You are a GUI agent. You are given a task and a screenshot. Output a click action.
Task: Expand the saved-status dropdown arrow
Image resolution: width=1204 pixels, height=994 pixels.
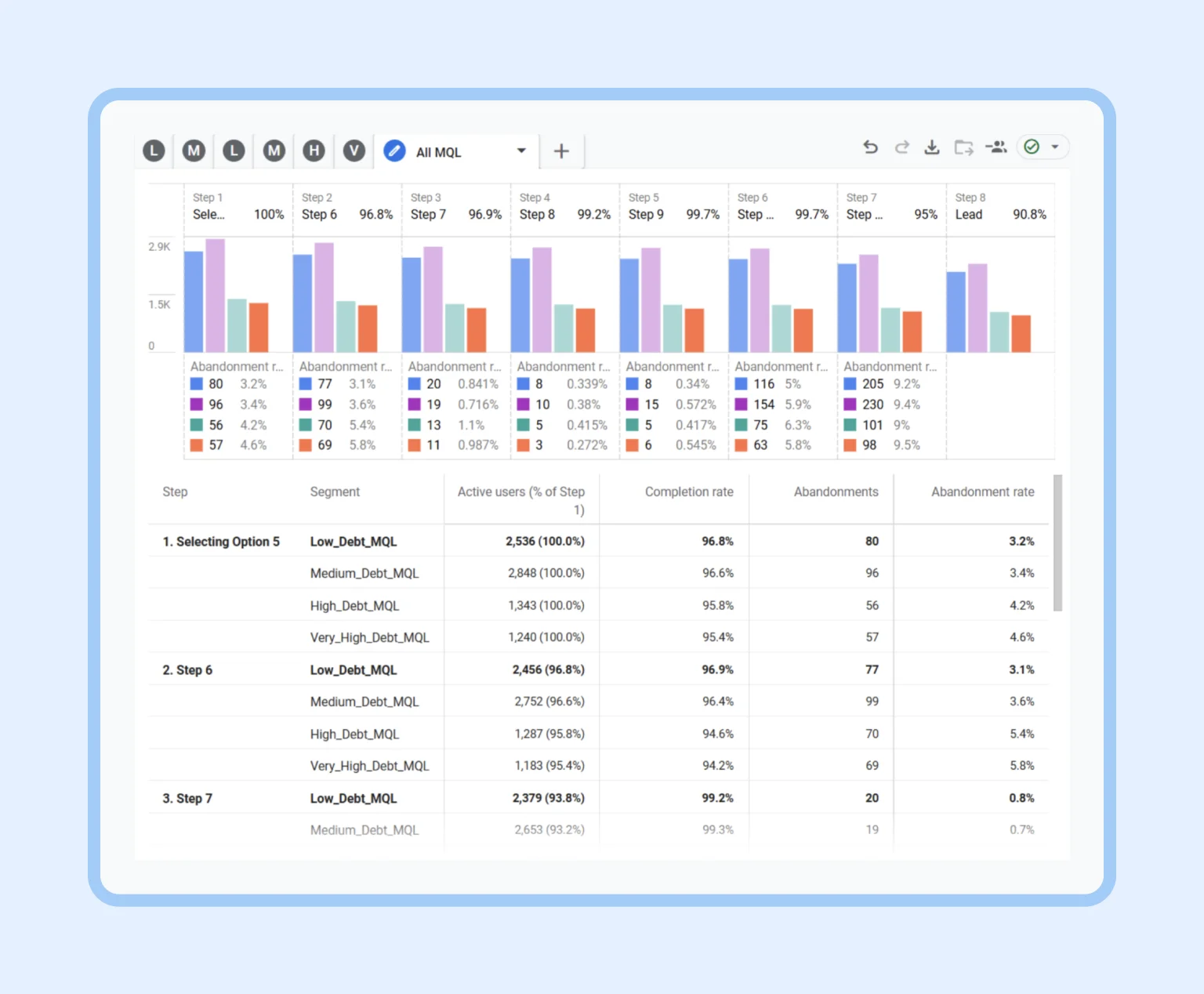tap(1055, 147)
